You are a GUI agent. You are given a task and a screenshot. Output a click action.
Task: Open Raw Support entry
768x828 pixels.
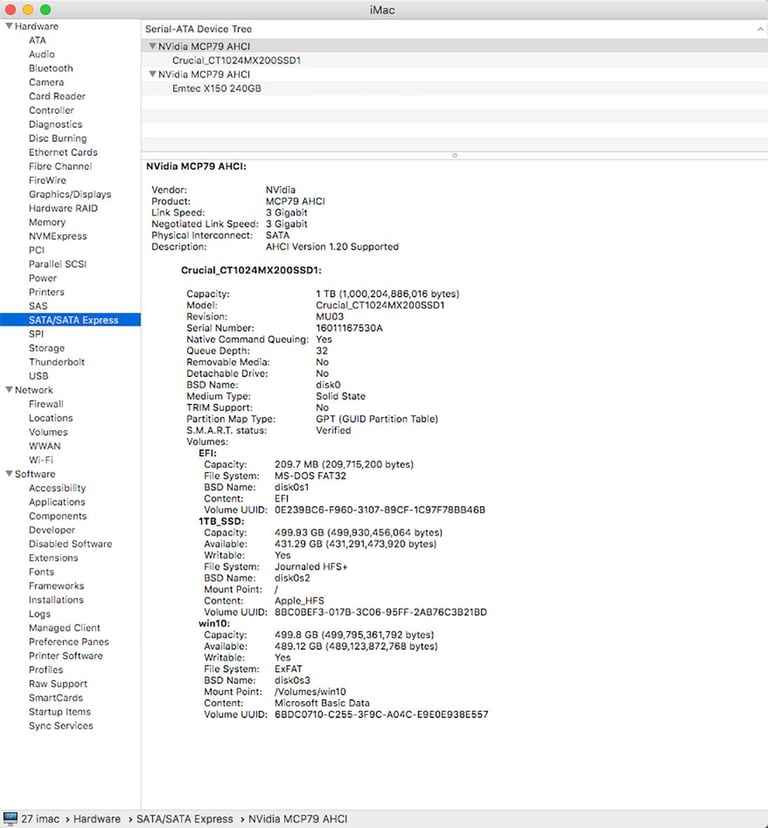58,684
